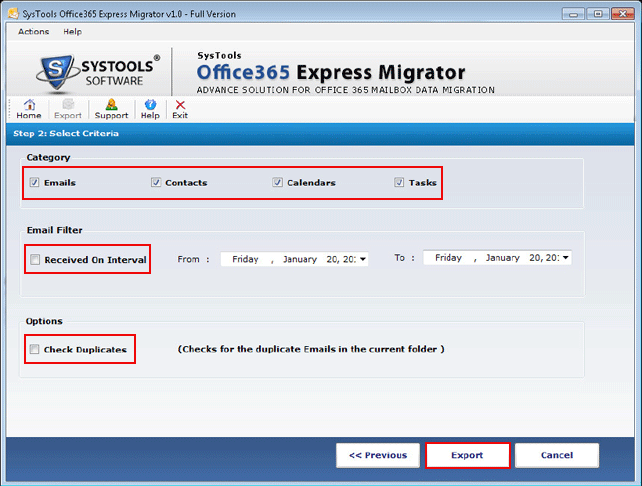Open Support from the toolbar
Image resolution: width=642 pixels, height=486 pixels.
(x=111, y=109)
